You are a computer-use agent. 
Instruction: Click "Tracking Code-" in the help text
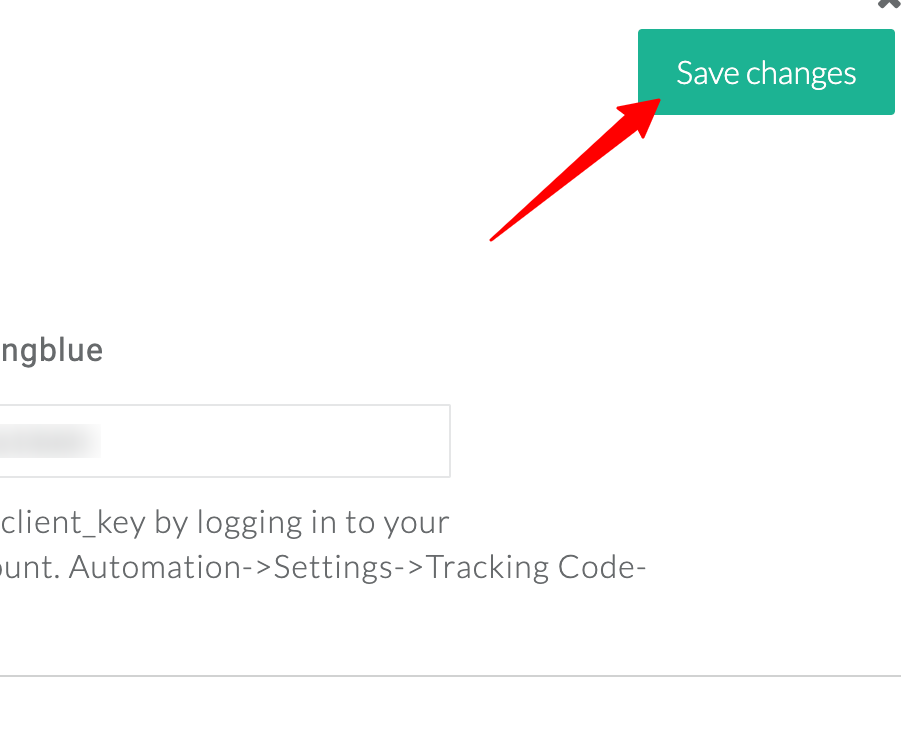click(x=536, y=567)
